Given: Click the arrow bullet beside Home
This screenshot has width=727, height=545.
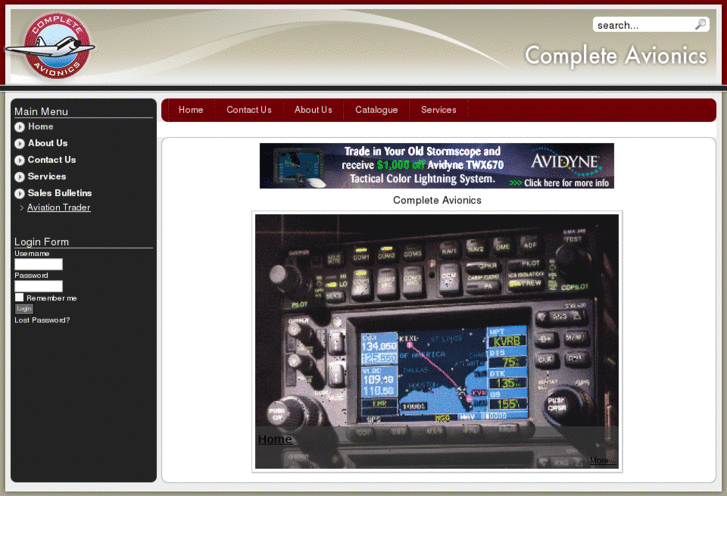Looking at the screenshot, I should pos(19,127).
